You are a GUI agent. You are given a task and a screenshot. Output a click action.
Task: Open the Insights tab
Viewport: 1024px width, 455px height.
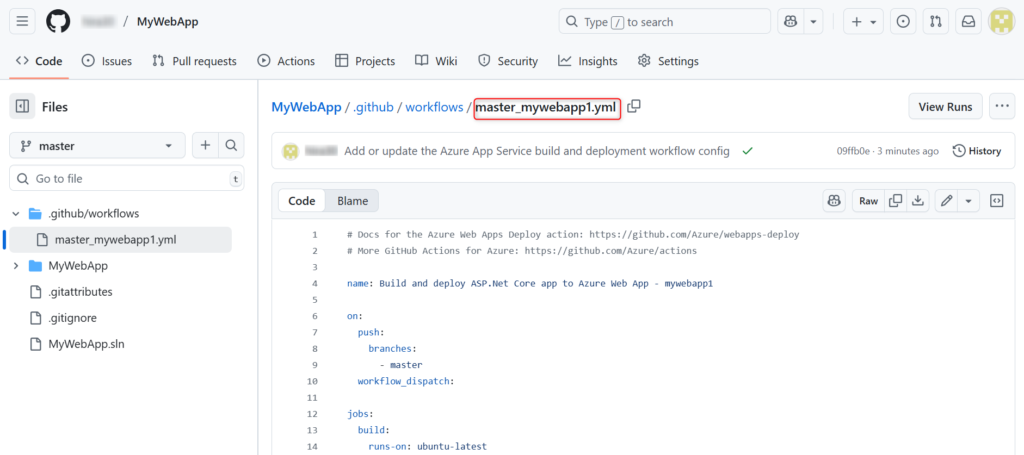point(588,61)
